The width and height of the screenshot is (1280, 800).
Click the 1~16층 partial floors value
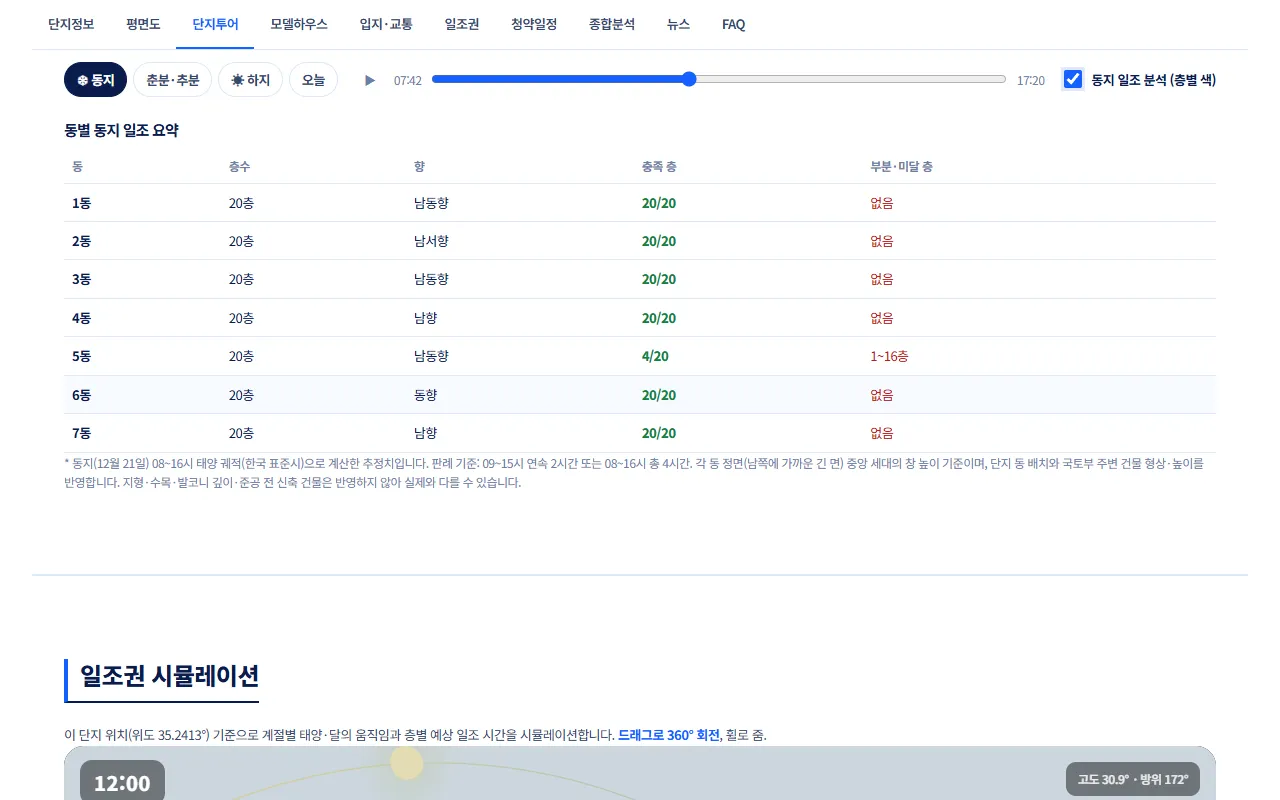pyautogui.click(x=890, y=356)
